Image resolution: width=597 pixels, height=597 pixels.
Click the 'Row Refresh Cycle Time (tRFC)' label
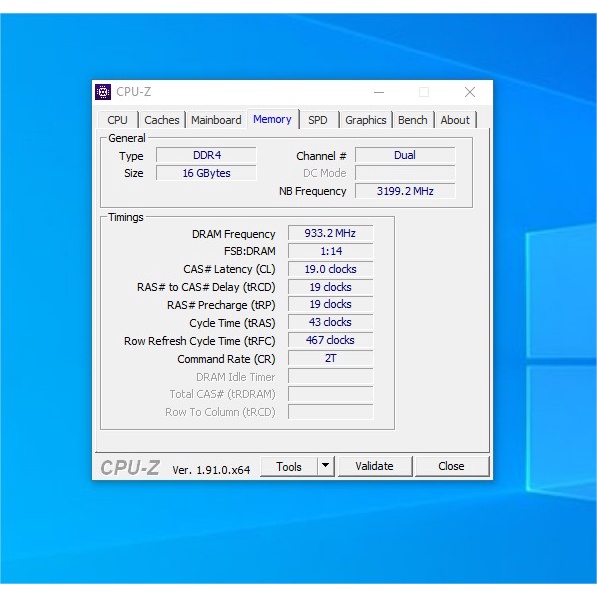click(200, 341)
